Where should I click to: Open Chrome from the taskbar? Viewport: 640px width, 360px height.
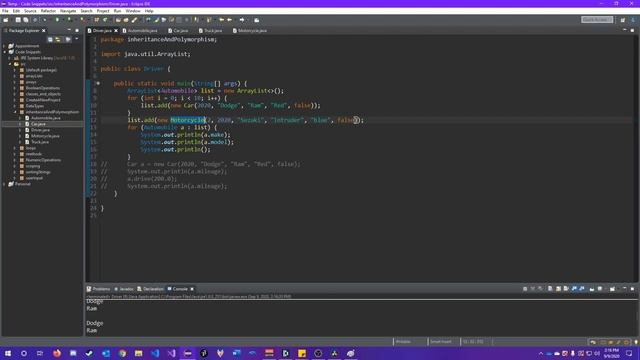click(x=122, y=353)
